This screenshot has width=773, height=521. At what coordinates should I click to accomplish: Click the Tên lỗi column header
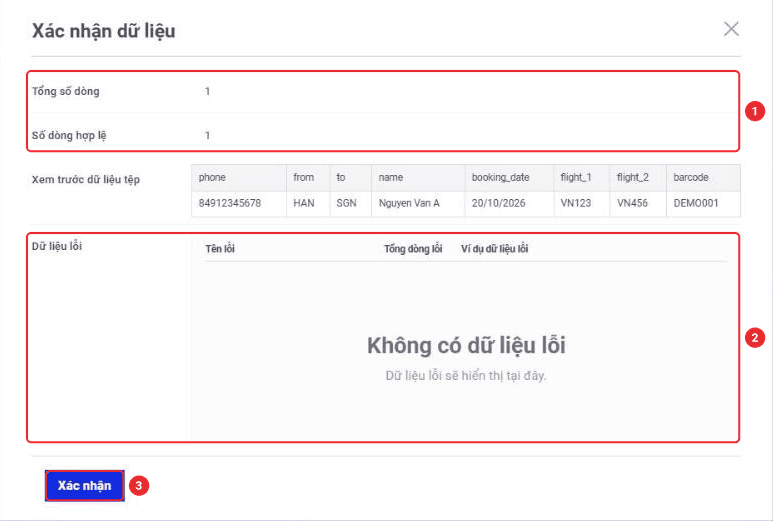pyautogui.click(x=220, y=249)
